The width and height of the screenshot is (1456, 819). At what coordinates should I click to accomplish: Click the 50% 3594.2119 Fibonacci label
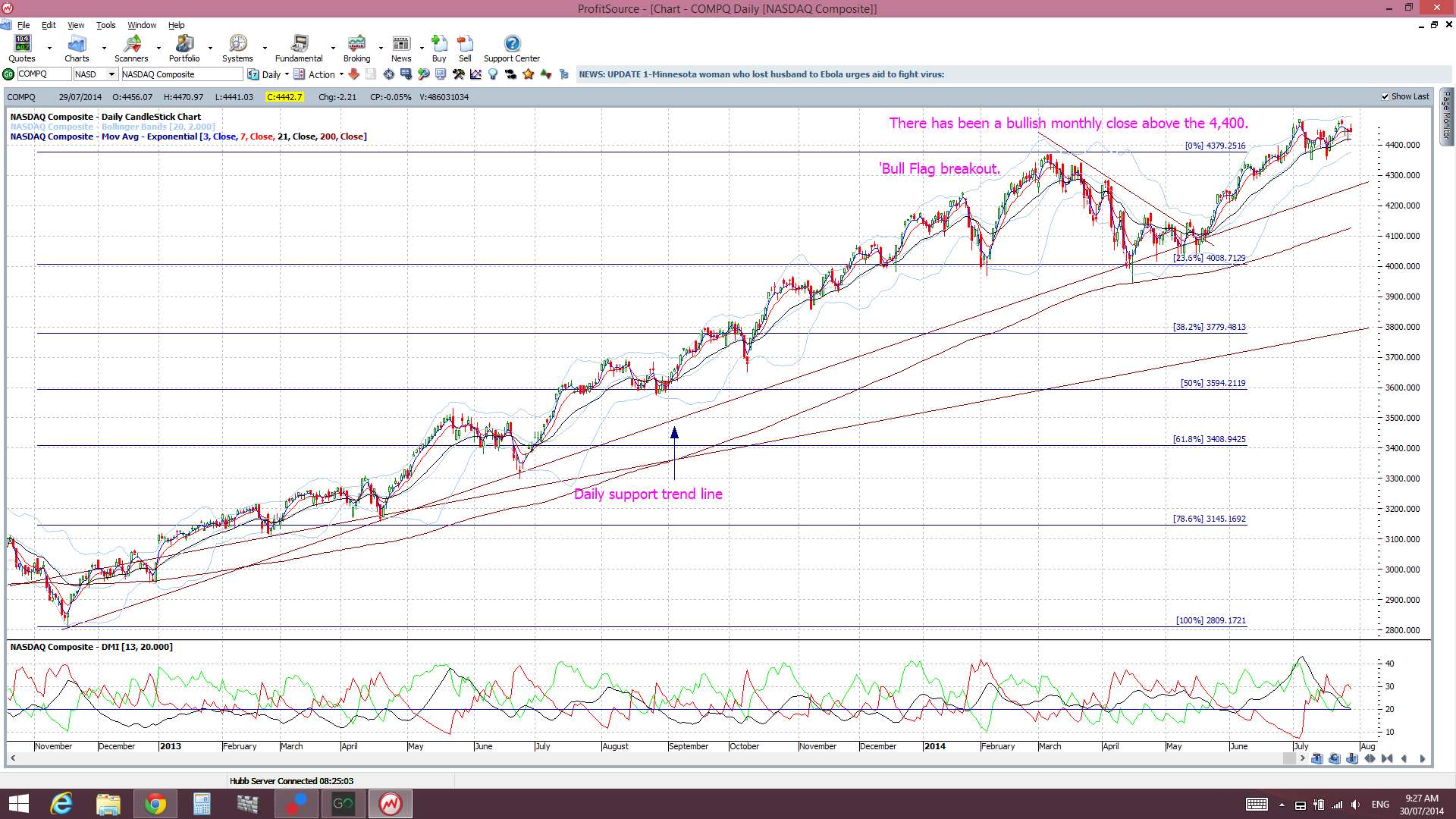pyautogui.click(x=1213, y=383)
